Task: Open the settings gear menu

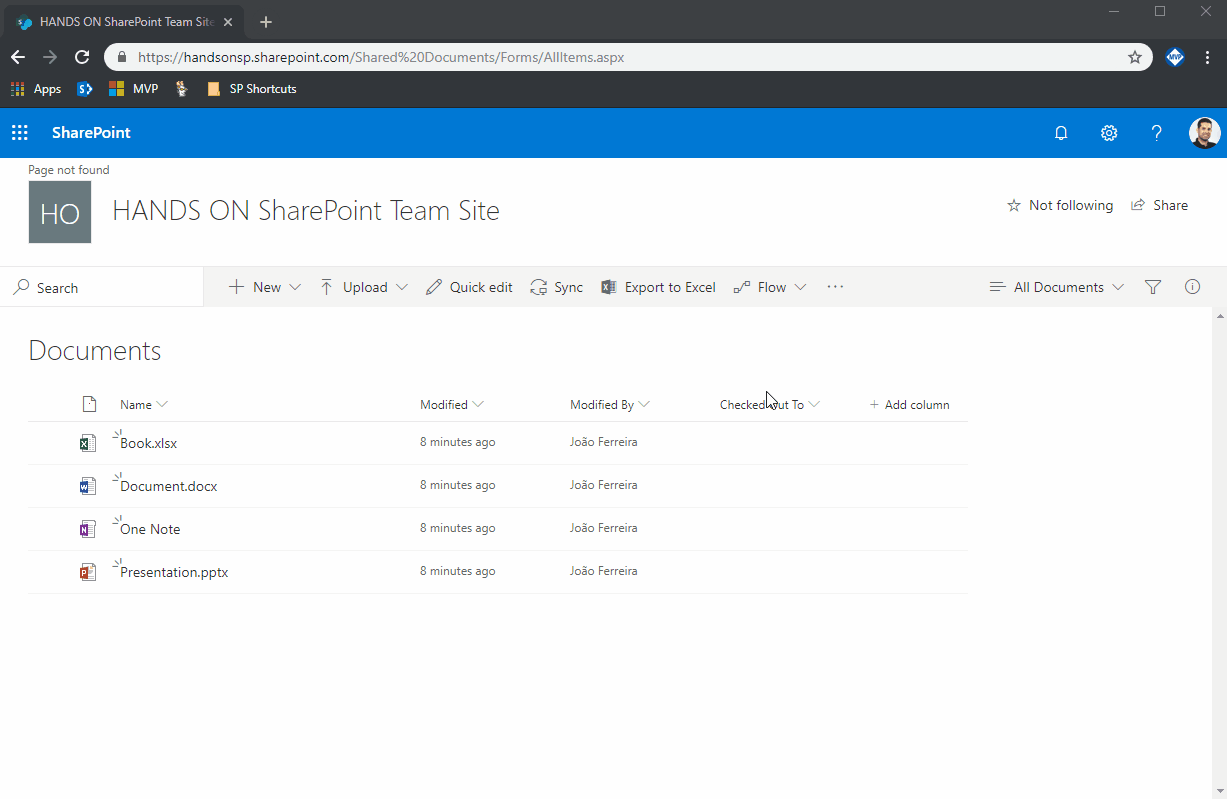Action: click(1109, 133)
